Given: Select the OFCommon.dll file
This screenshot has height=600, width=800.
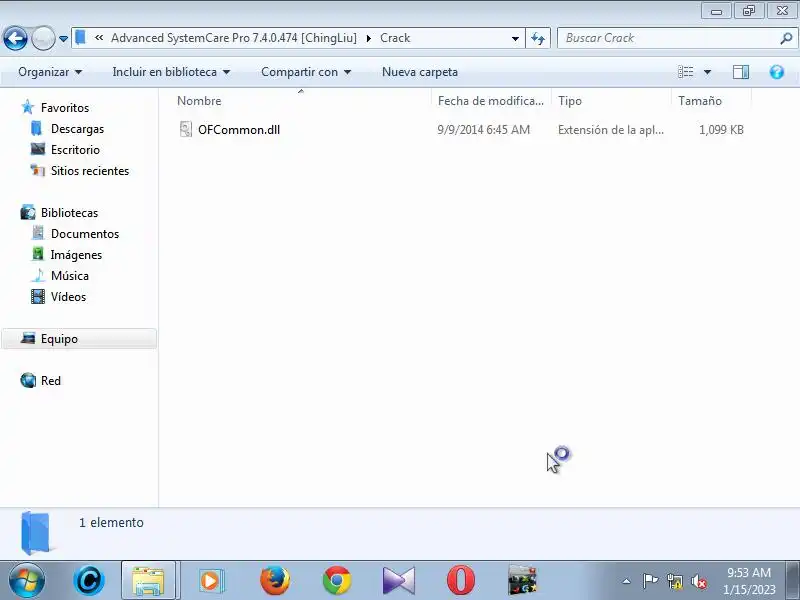Looking at the screenshot, I should tap(239, 130).
